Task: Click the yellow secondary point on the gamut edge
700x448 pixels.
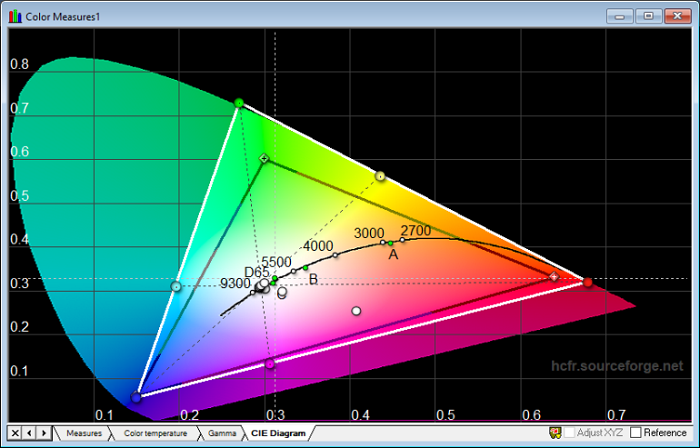Action: point(380,176)
